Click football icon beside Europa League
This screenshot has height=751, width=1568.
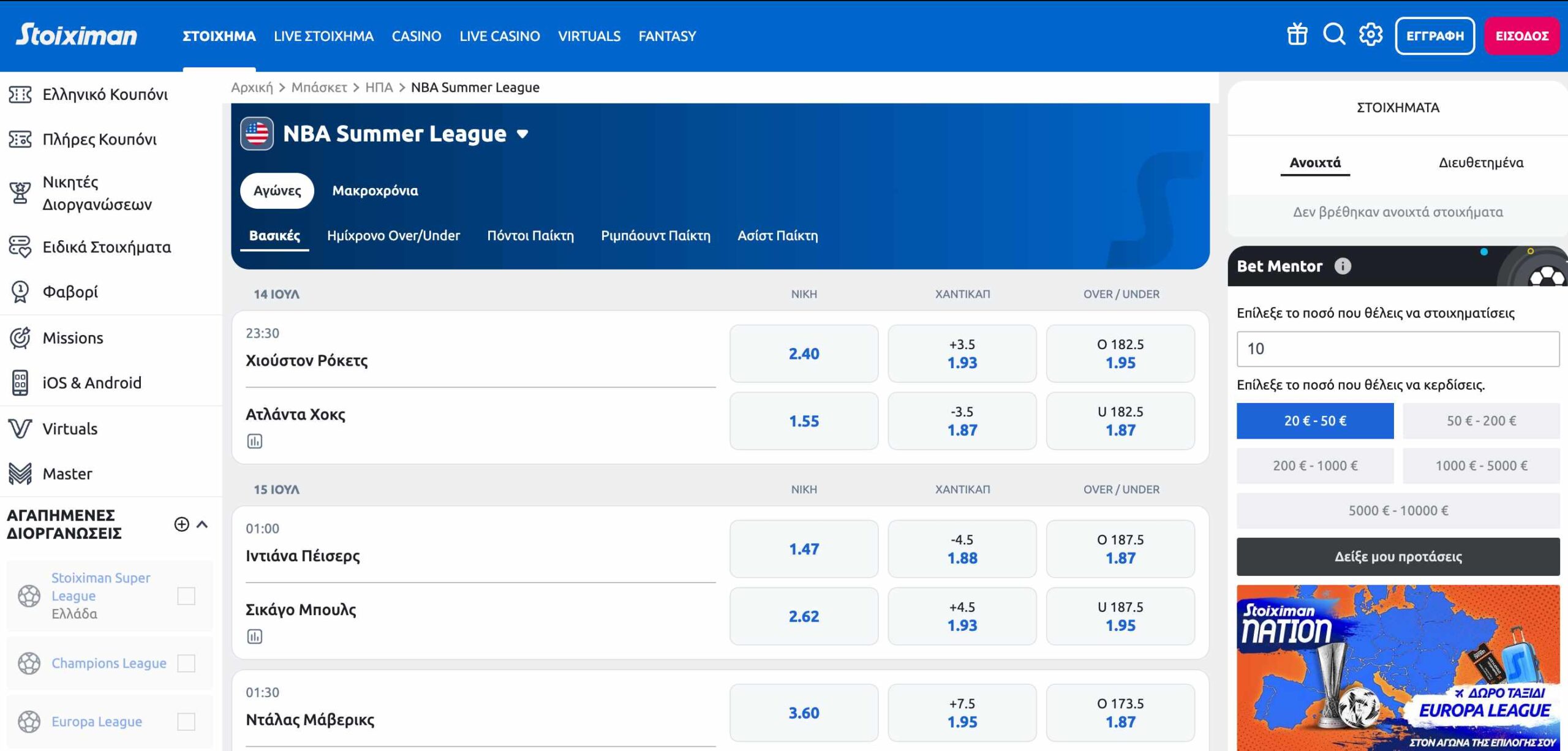pos(29,722)
